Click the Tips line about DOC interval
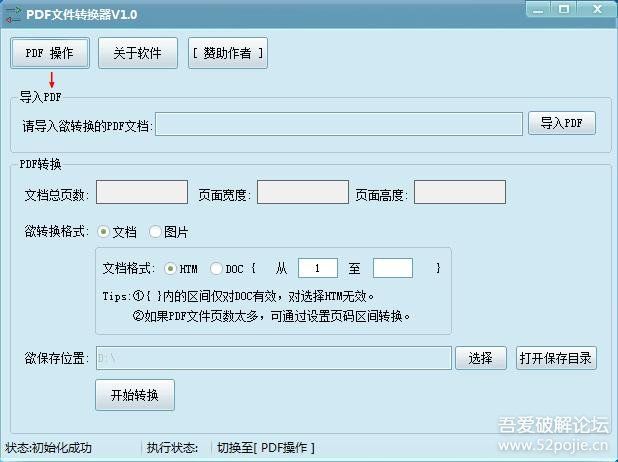 [238, 296]
